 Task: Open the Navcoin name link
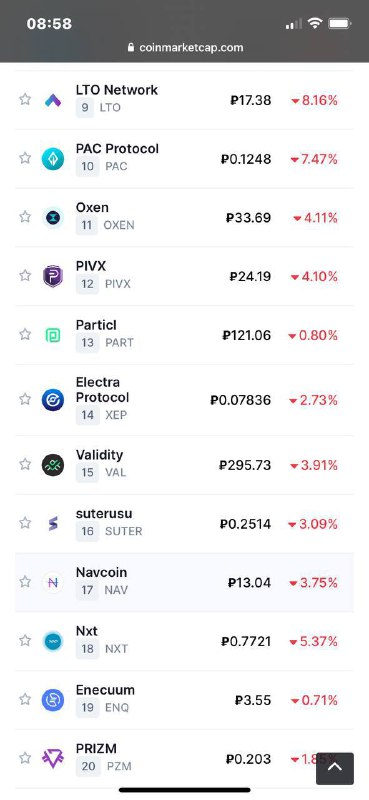[101, 572]
